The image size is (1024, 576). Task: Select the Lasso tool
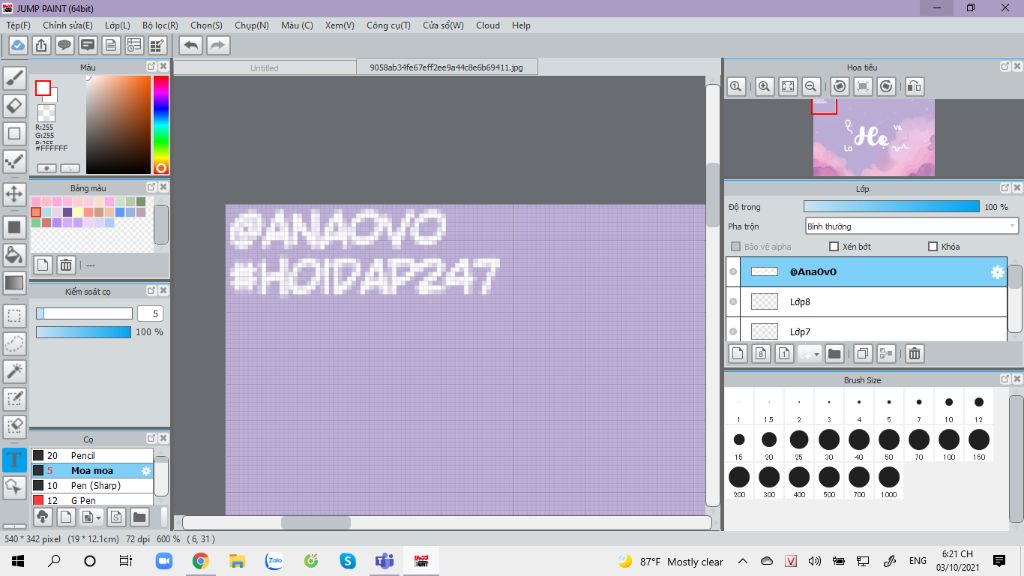pos(14,344)
